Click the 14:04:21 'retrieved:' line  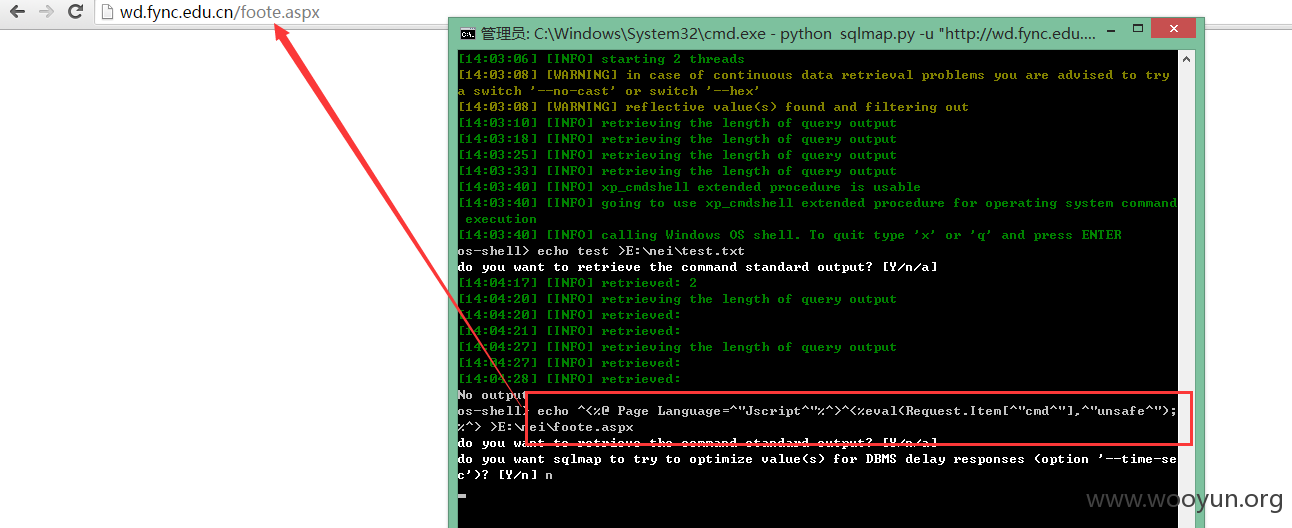[569, 331]
